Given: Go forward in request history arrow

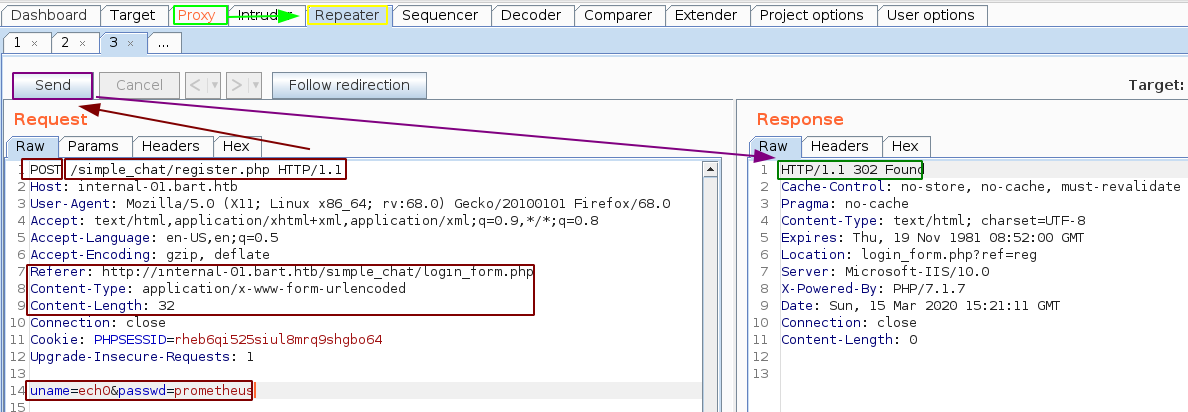Looking at the screenshot, I should pyautogui.click(x=237, y=85).
